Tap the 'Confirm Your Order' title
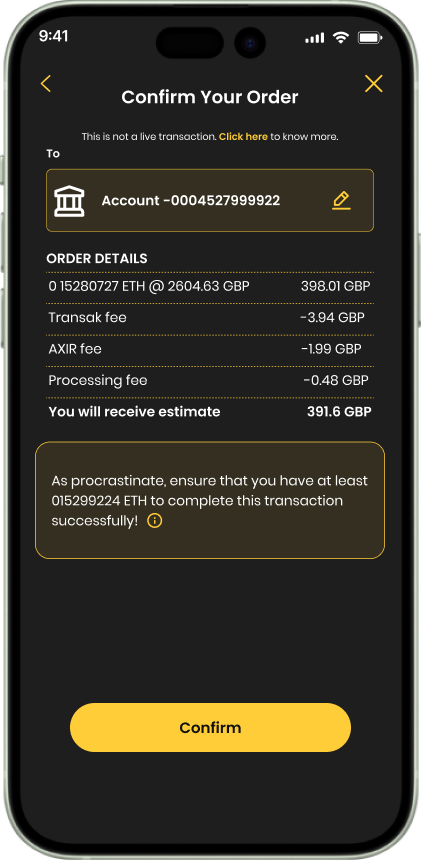The width and height of the screenshot is (421, 860). (x=210, y=97)
